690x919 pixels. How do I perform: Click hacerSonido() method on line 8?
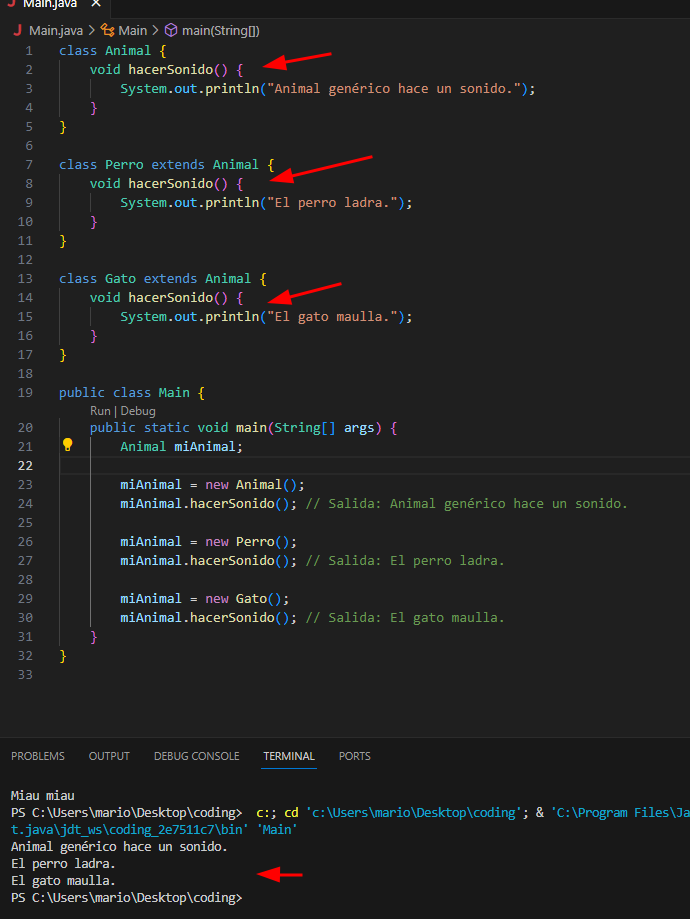pos(178,183)
